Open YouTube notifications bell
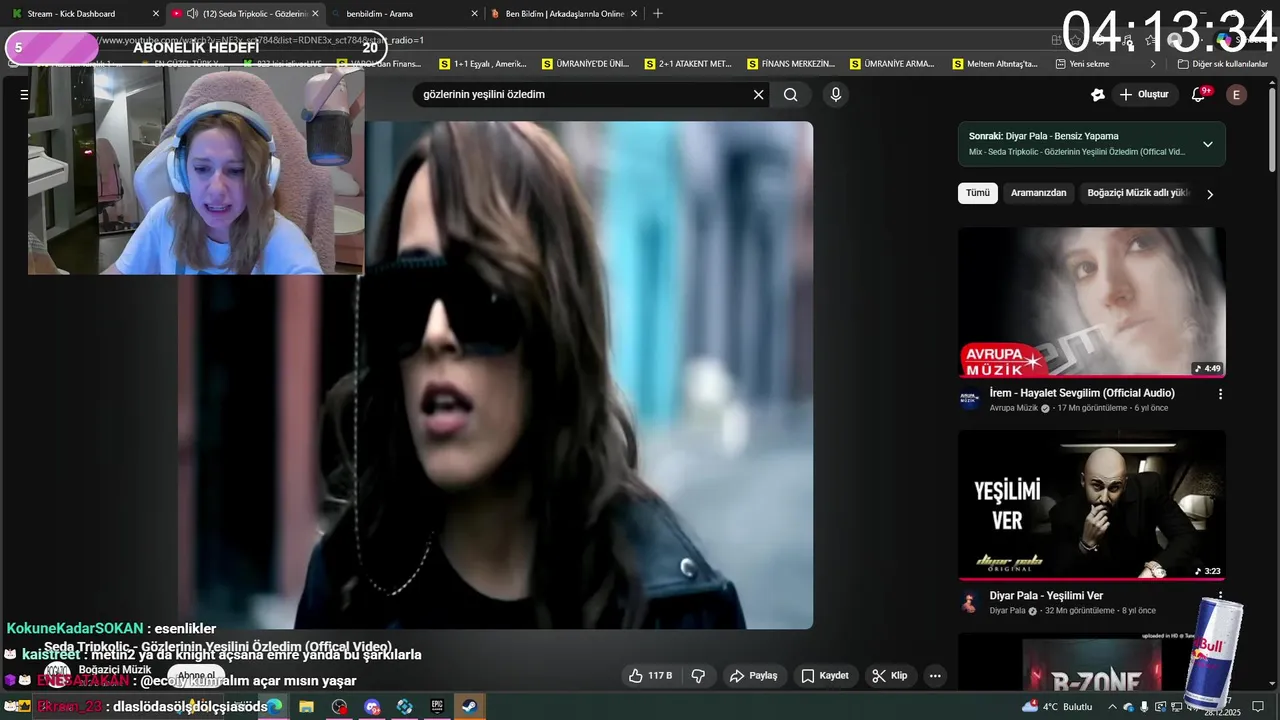The image size is (1280, 720). point(1199,94)
